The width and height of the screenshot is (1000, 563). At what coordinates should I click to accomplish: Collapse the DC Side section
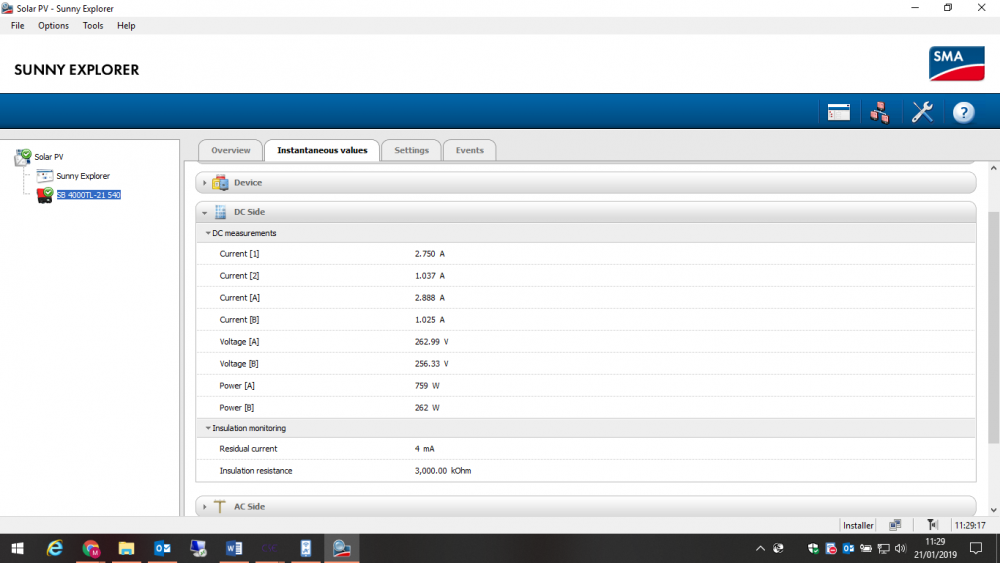(x=205, y=212)
